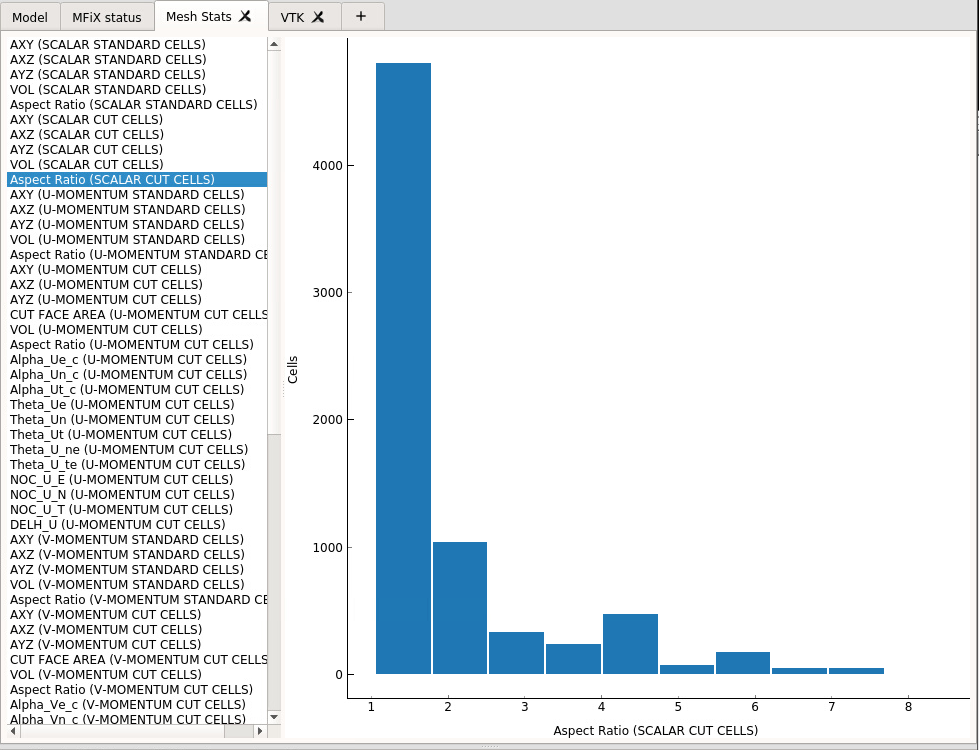Viewport: 979px width, 750px height.
Task: Close the VTK tab
Action: coord(318,16)
